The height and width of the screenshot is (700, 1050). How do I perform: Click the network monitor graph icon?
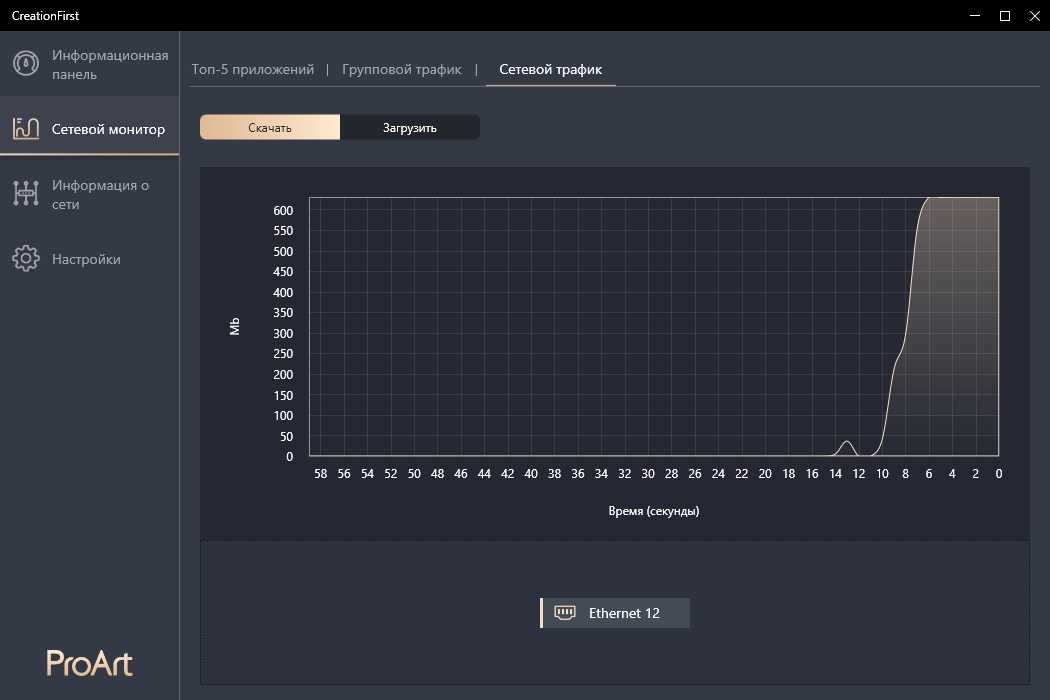[26, 129]
